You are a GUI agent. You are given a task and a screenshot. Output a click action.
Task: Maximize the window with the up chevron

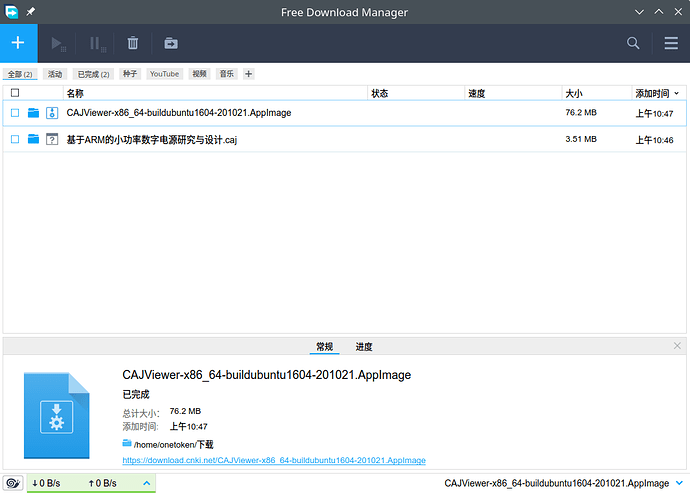click(659, 12)
